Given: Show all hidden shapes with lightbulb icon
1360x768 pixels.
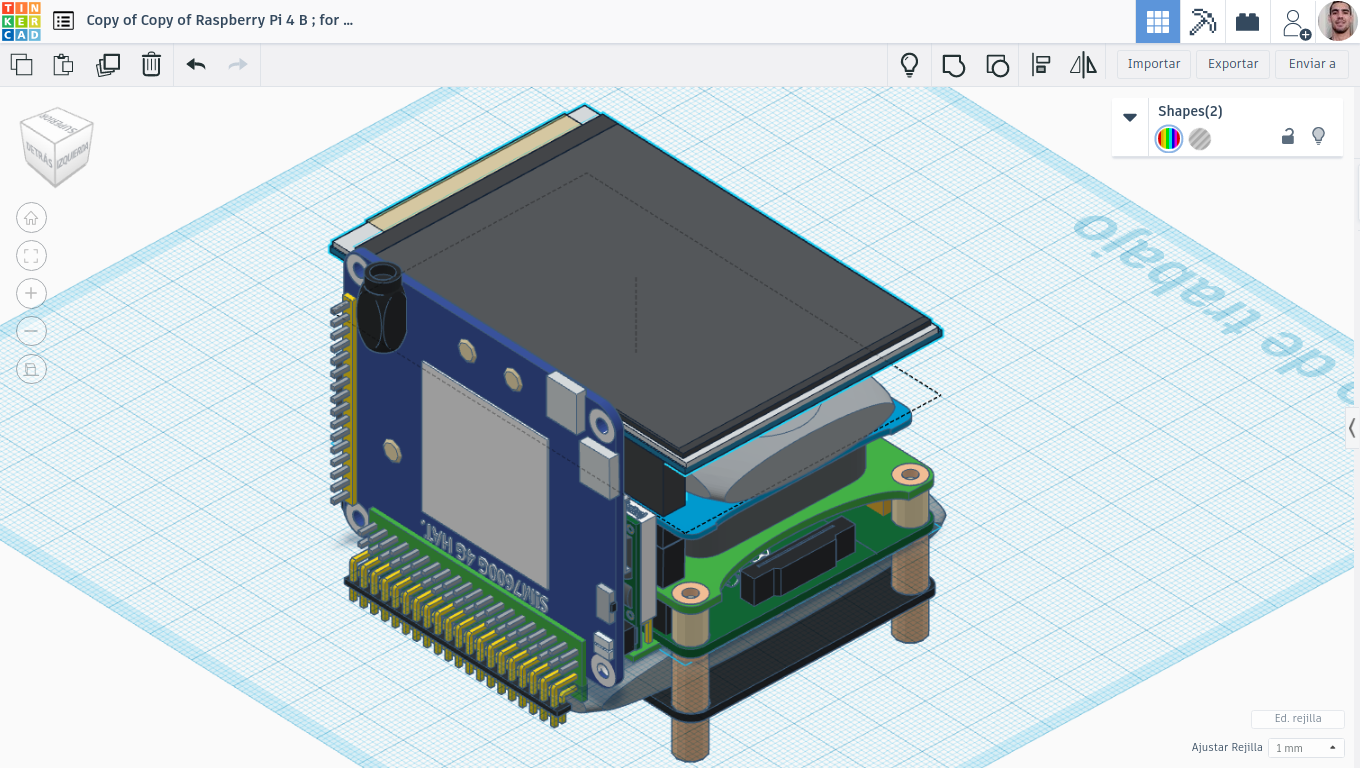Looking at the screenshot, I should point(909,65).
